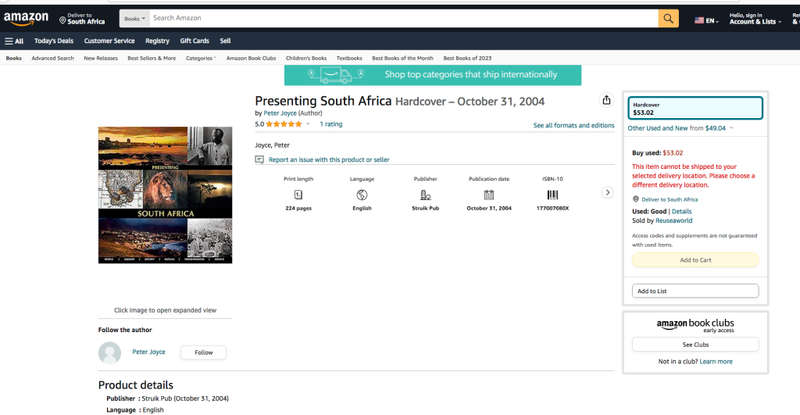800x415 pixels.
Task: Click the Books label in sub-navigation
Action: point(14,58)
